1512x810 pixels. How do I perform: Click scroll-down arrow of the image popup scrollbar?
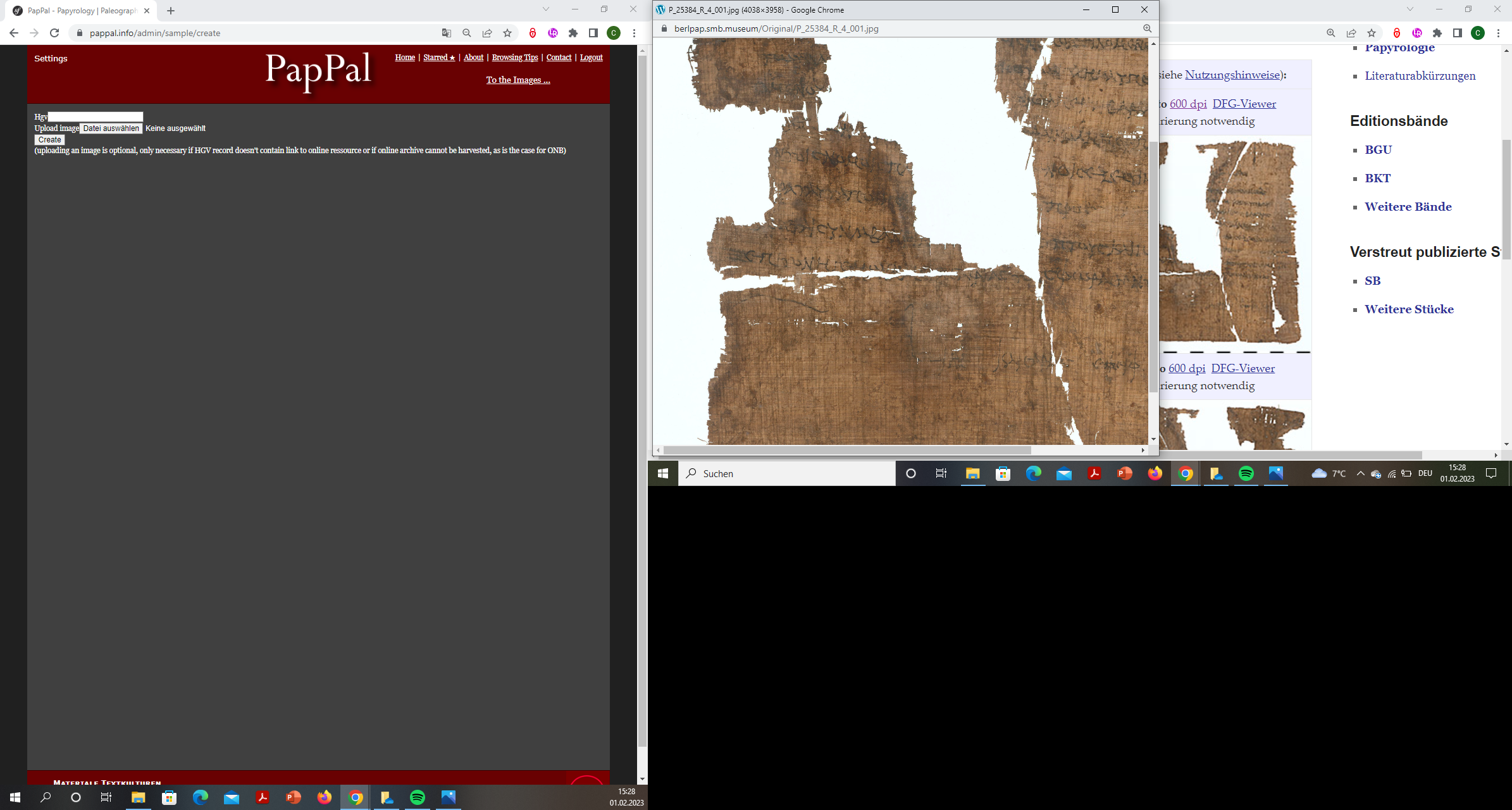[x=1153, y=439]
